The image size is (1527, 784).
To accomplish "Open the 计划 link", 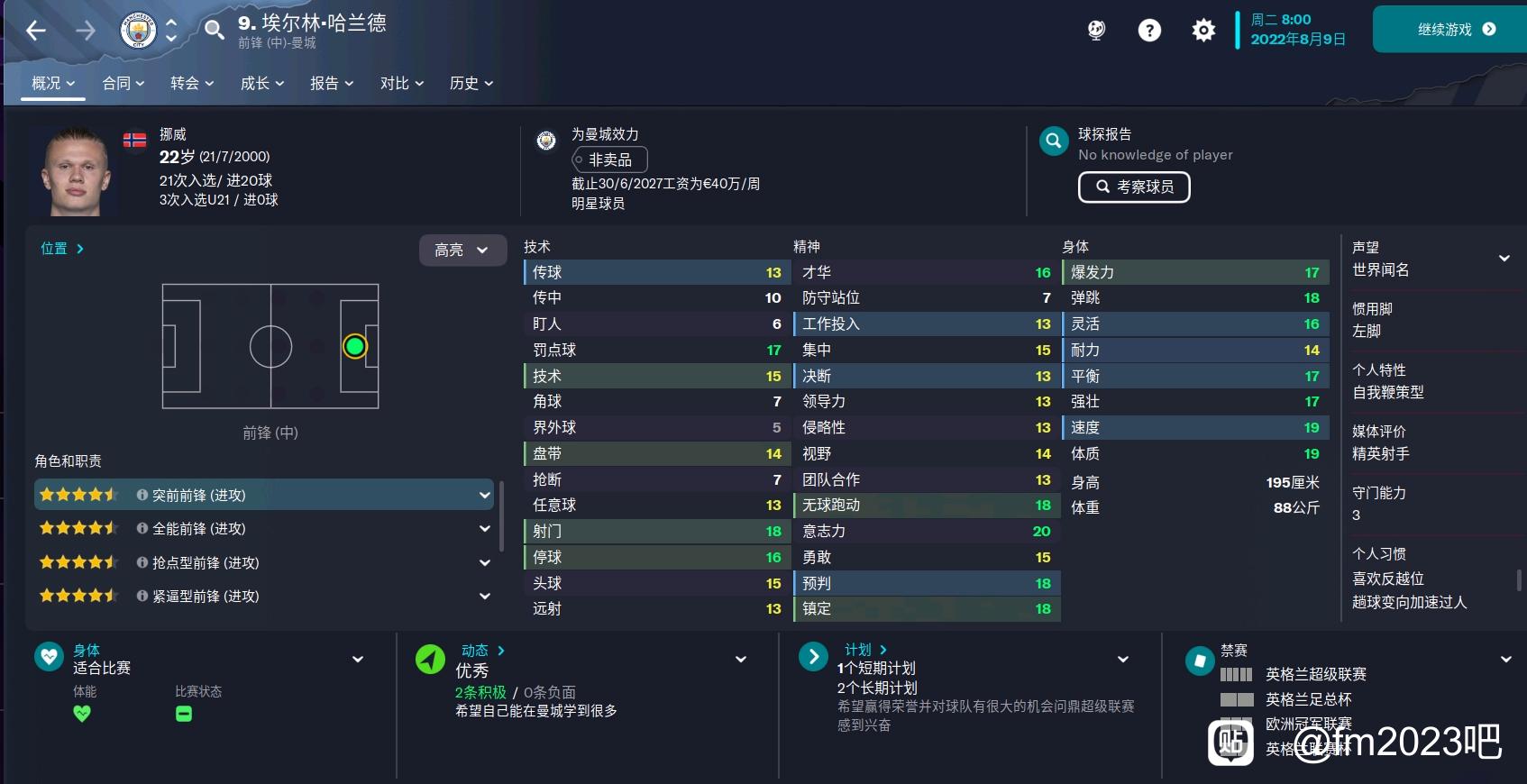I will click(x=866, y=649).
